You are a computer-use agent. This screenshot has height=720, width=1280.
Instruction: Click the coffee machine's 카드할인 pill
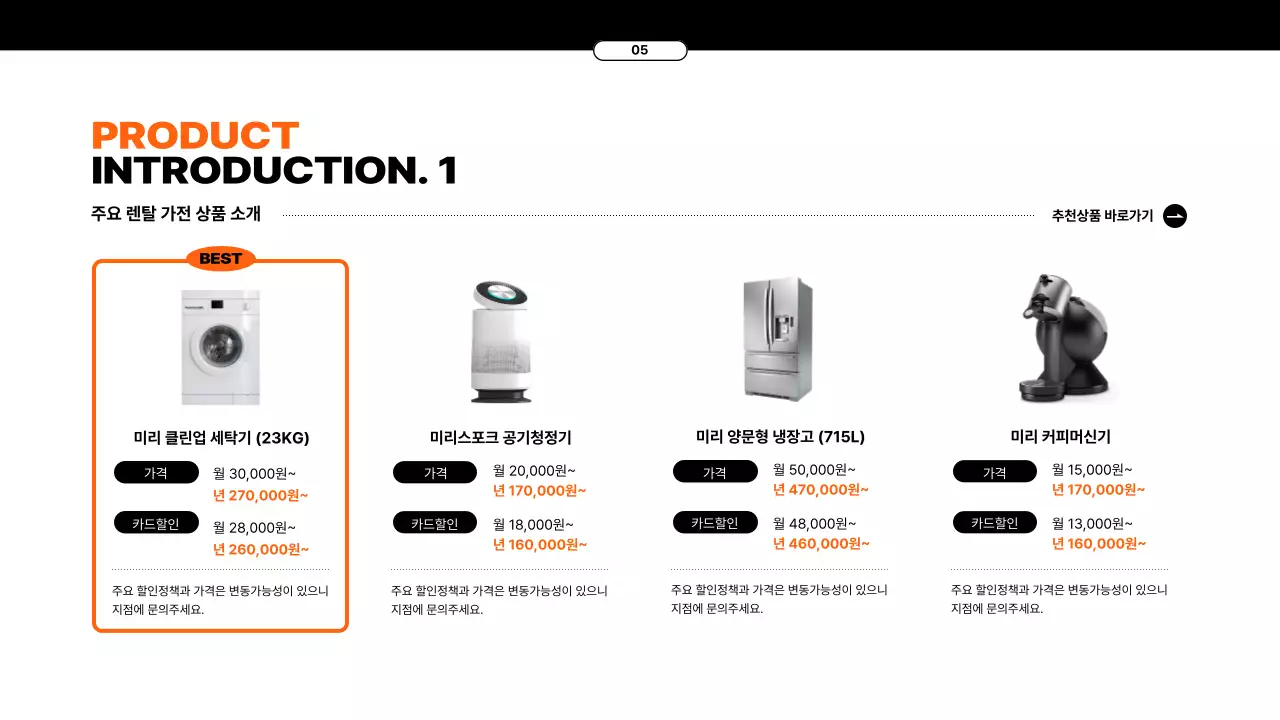(x=995, y=523)
